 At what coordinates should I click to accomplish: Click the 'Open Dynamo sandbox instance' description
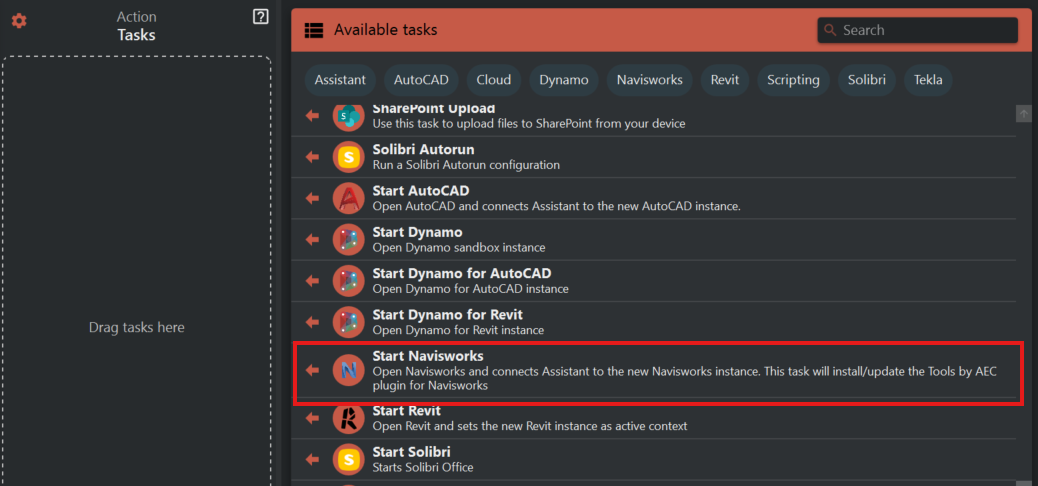pos(459,248)
